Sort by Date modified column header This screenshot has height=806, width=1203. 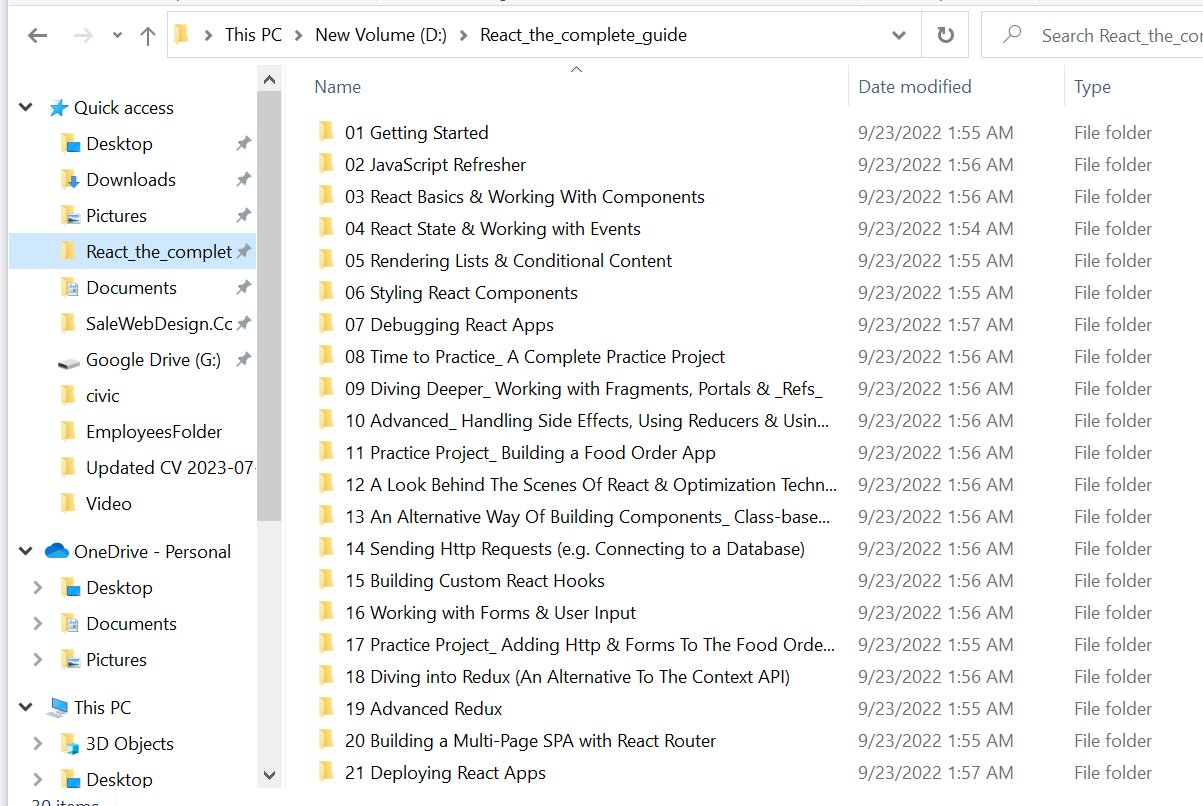click(x=915, y=87)
